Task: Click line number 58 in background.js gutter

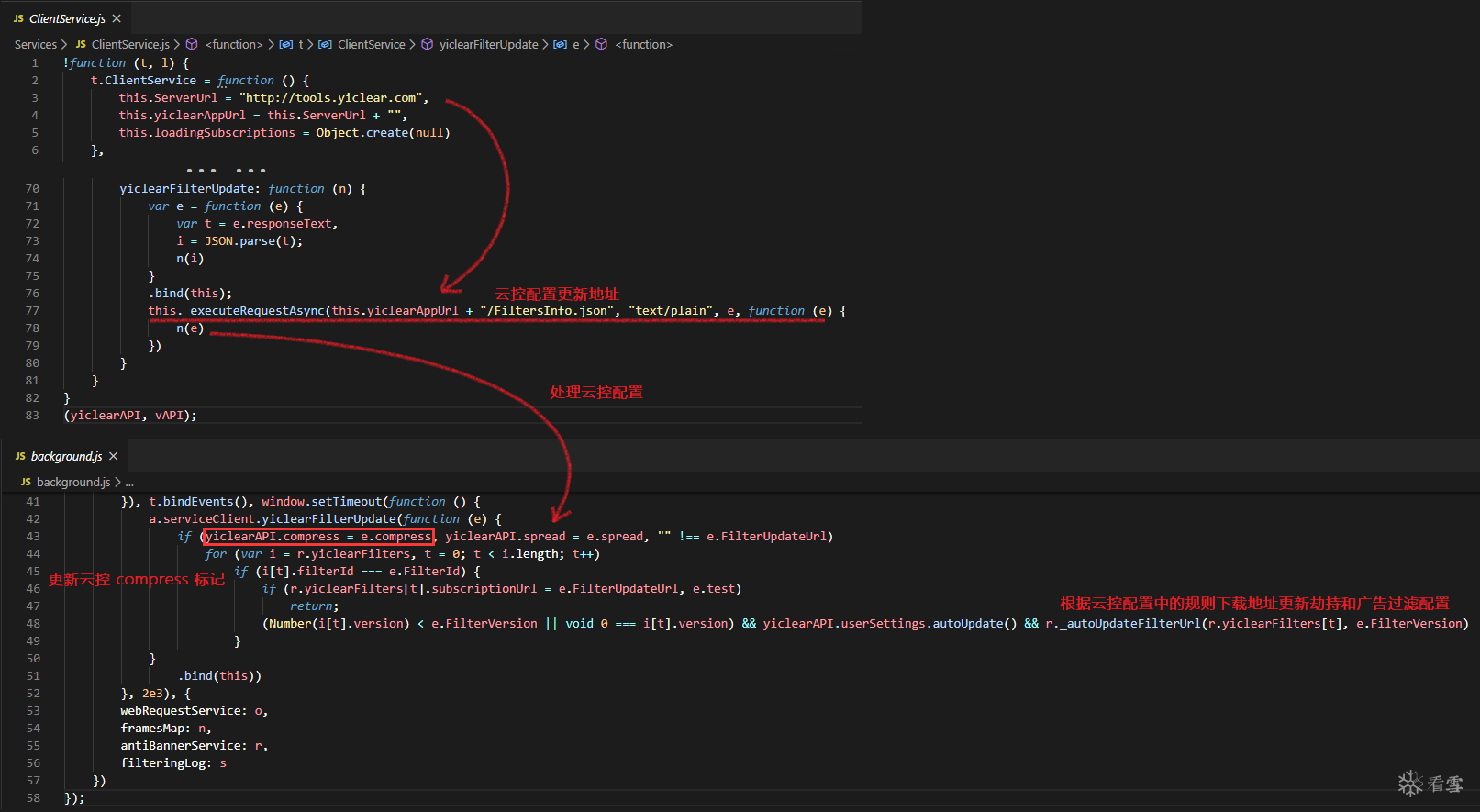Action: click(x=33, y=798)
